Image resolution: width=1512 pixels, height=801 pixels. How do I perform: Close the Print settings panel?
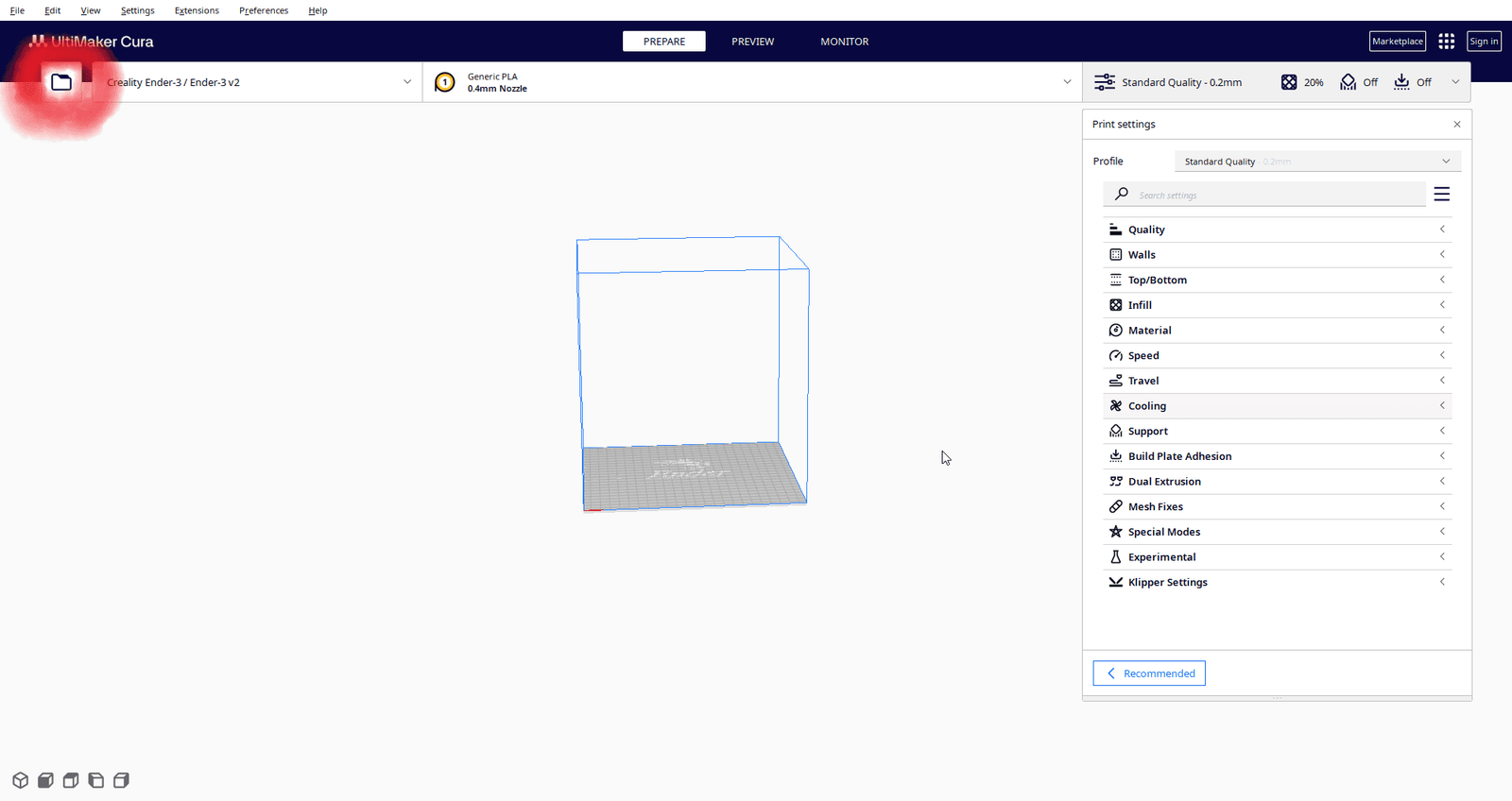1456,125
